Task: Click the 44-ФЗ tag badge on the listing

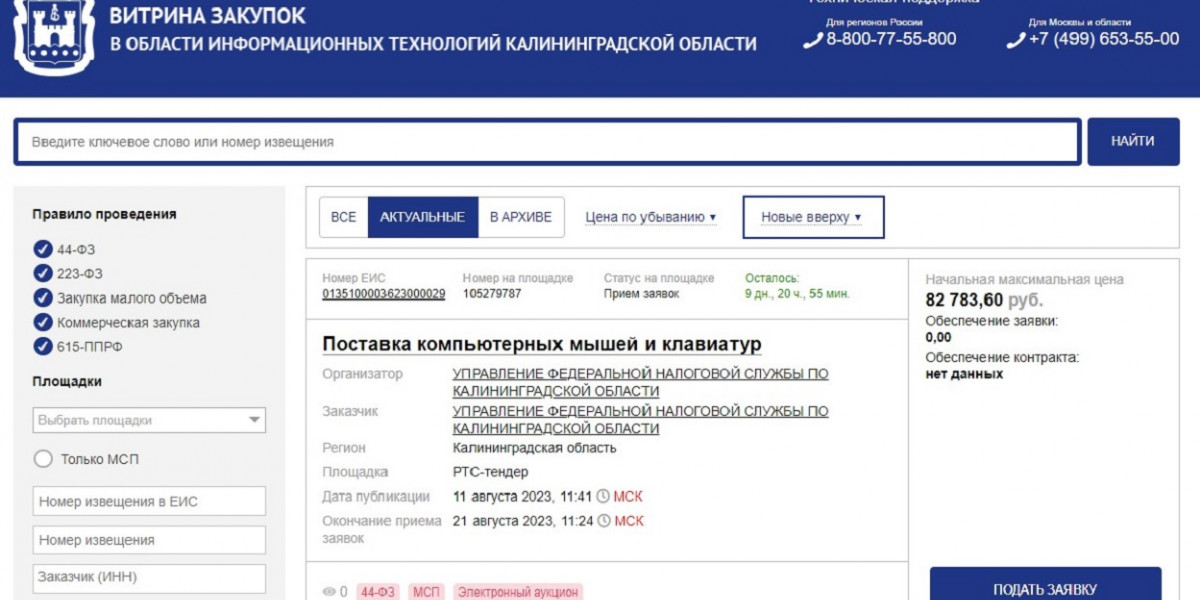Action: coord(377,592)
